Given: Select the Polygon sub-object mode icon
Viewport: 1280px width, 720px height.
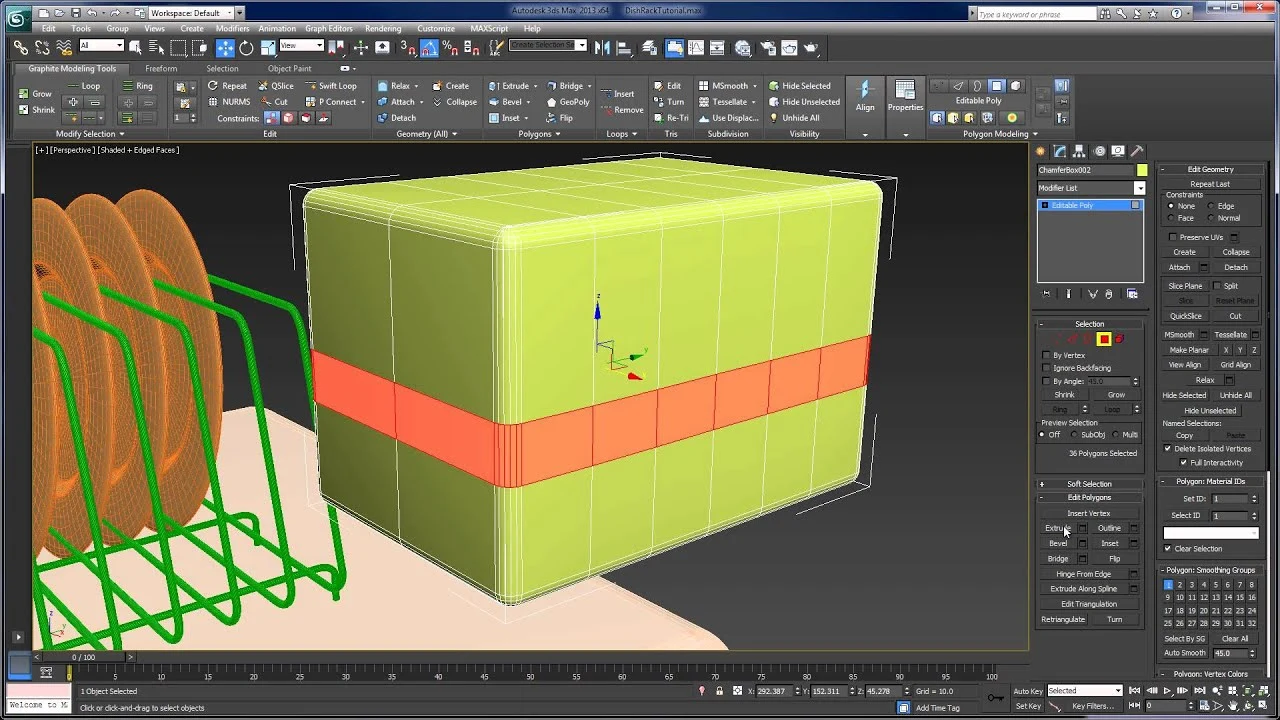Looking at the screenshot, I should click(1104, 339).
